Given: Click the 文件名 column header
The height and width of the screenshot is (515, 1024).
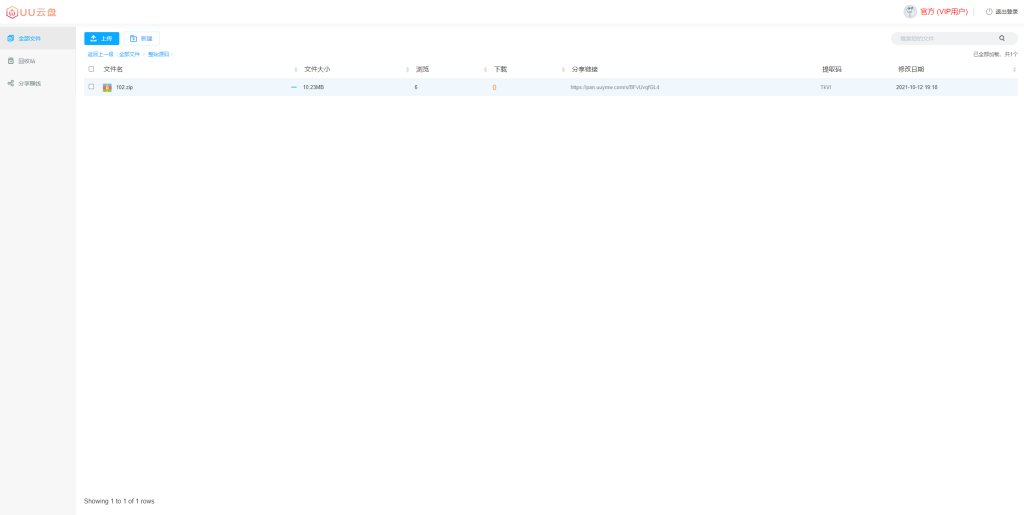Looking at the screenshot, I should tap(113, 69).
